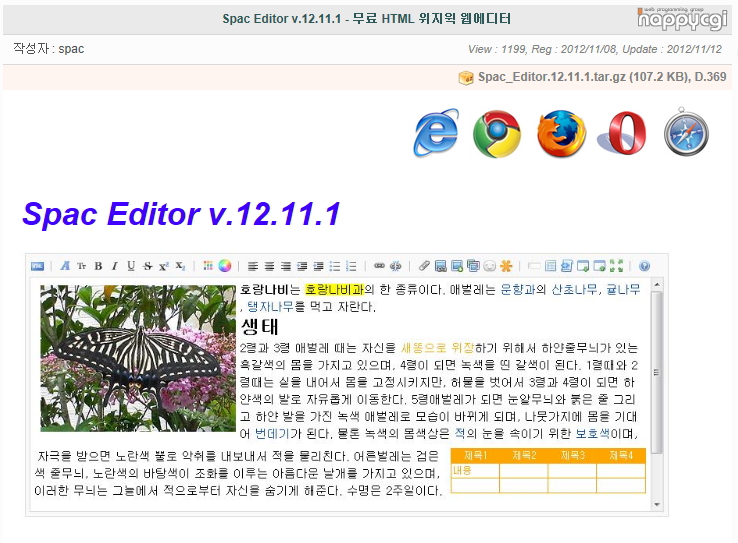738x543 pixels.
Task: Click table header 제목3
Action: (572, 455)
